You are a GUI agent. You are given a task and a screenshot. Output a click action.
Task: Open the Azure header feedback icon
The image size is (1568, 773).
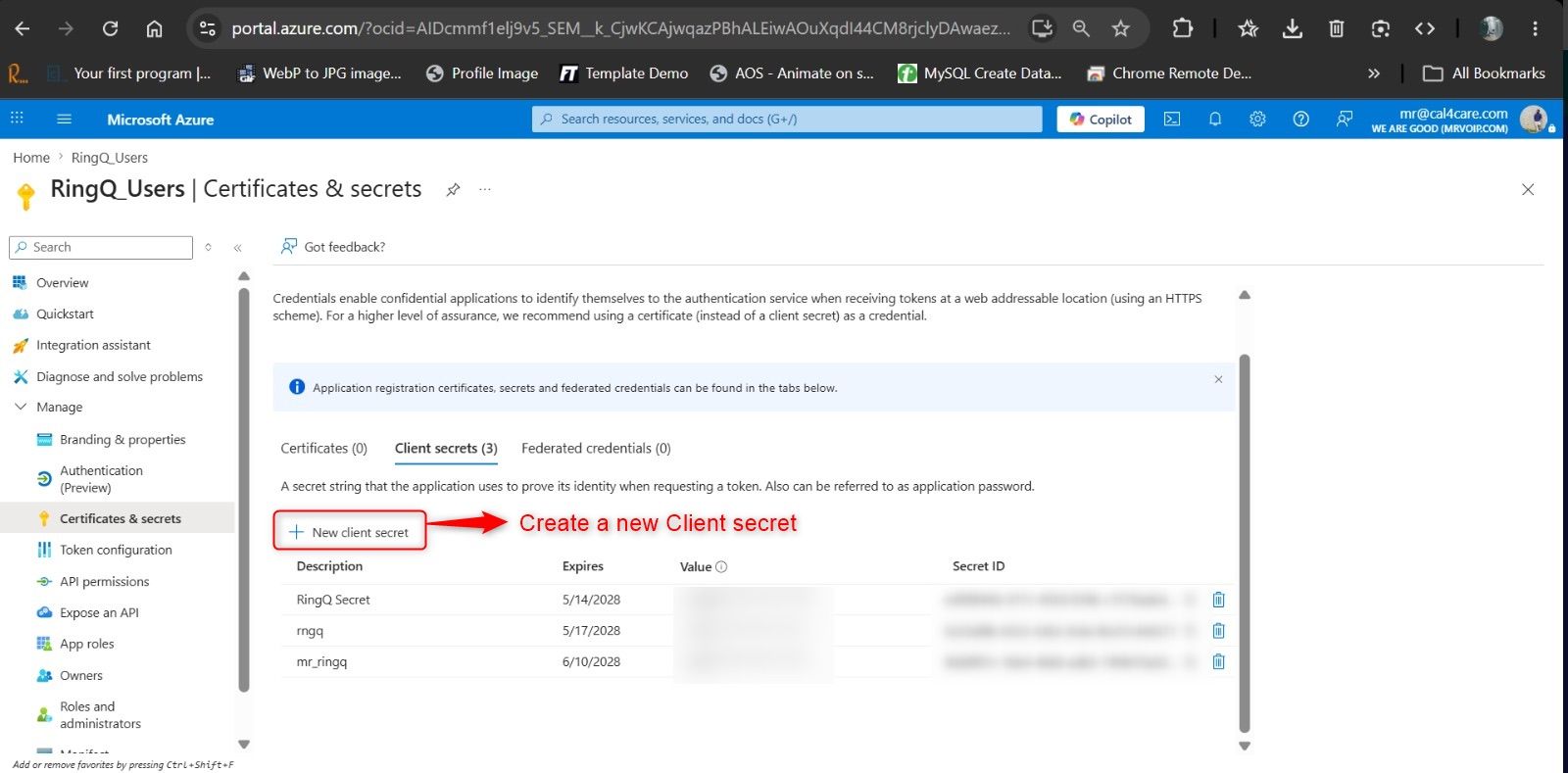pos(1345,119)
